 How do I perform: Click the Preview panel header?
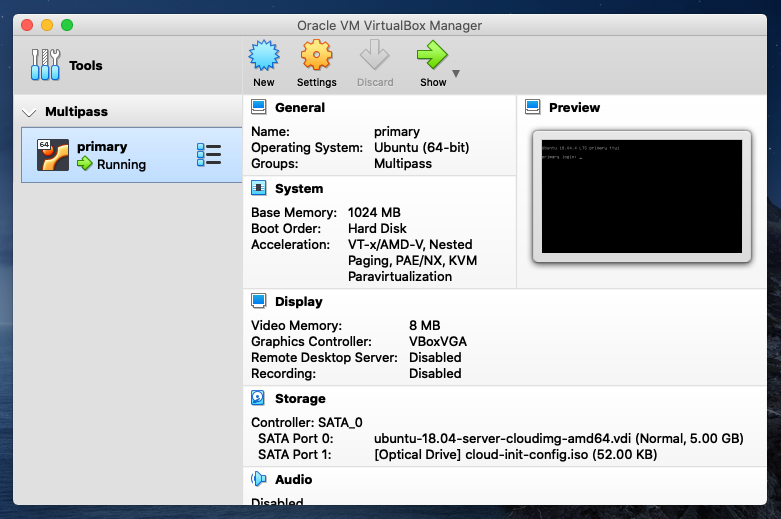(x=574, y=107)
